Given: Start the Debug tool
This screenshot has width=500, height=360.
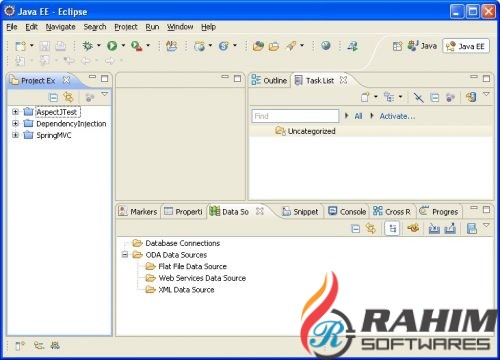Looking at the screenshot, I should (88, 46).
